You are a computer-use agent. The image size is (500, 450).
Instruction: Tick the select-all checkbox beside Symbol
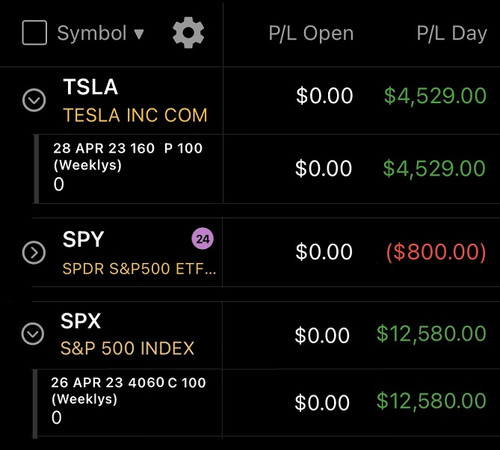[34, 33]
